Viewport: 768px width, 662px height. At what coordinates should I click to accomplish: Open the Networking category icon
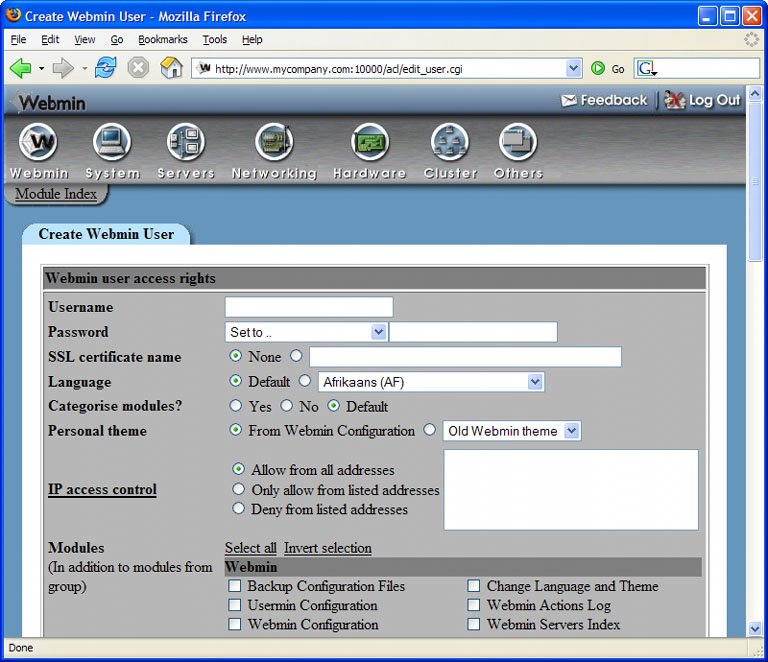tap(273, 145)
